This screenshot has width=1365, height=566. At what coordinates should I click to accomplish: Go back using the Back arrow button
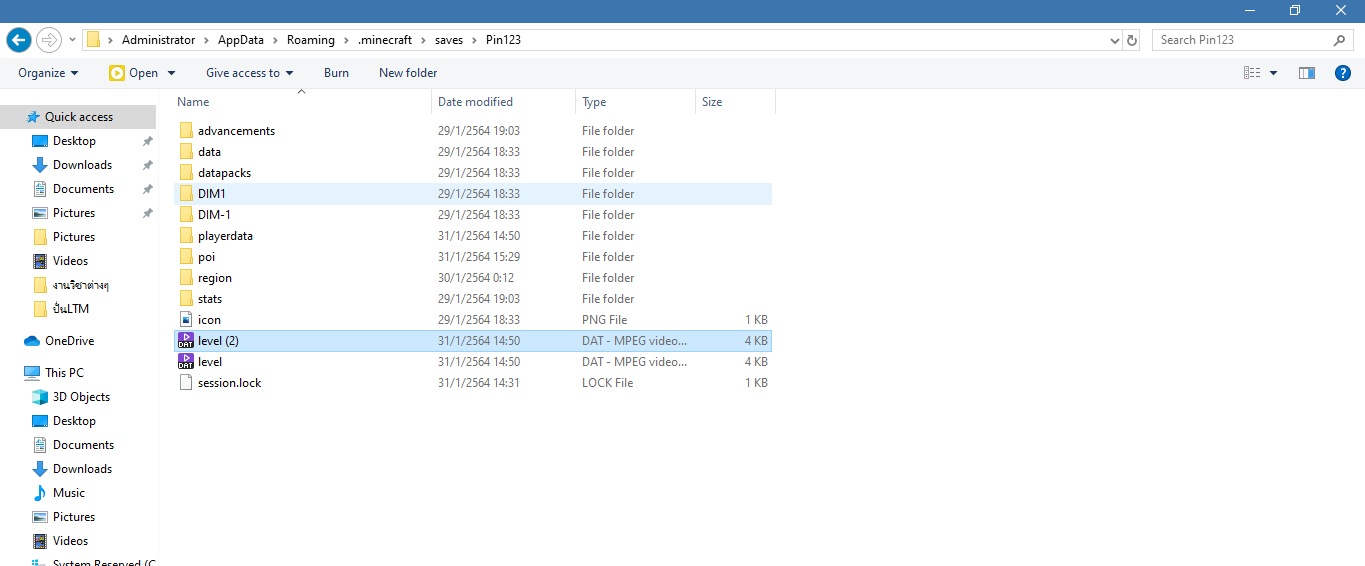(x=18, y=40)
